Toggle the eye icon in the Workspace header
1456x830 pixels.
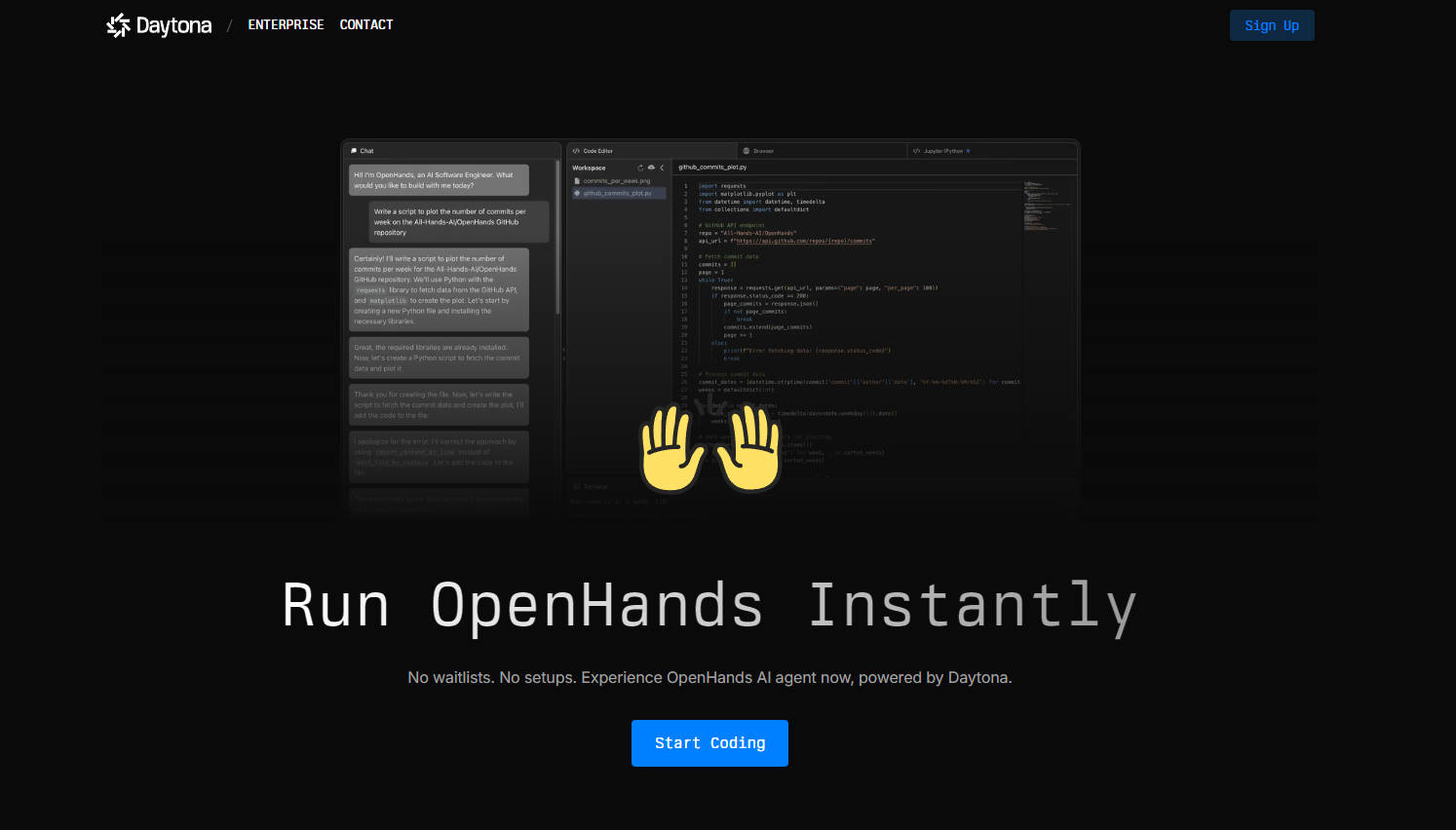(650, 168)
